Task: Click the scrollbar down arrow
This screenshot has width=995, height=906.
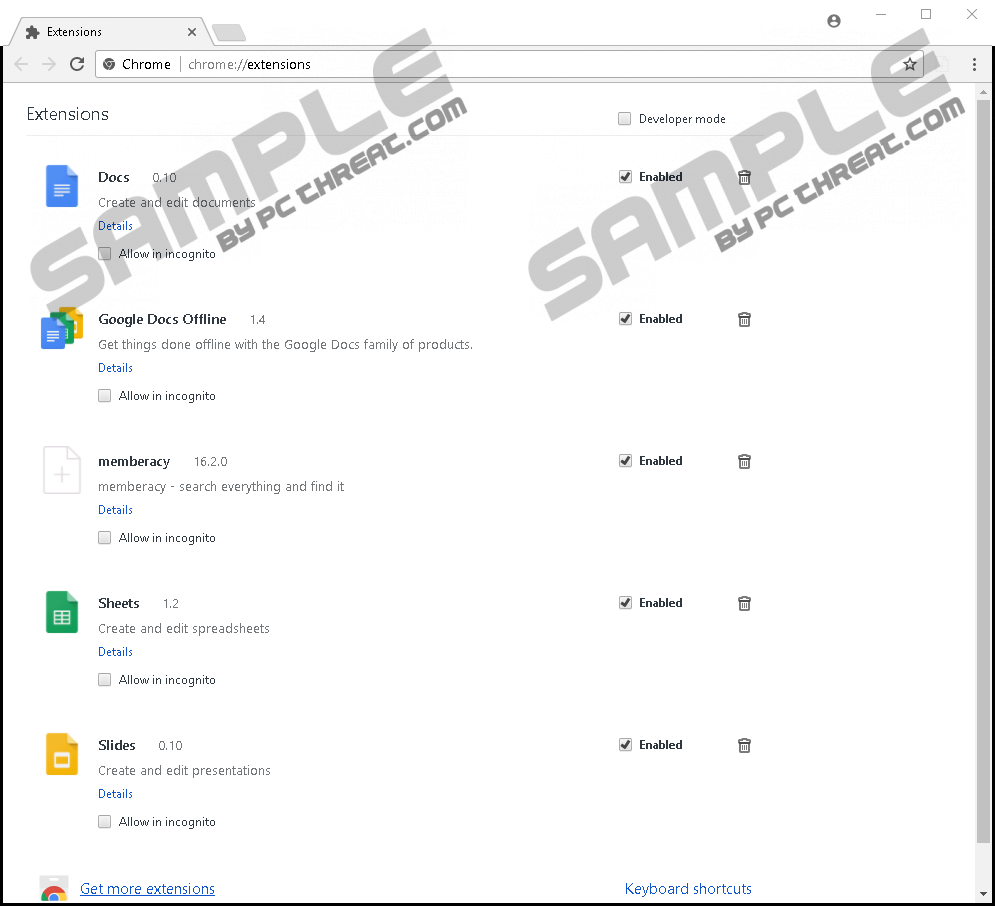Action: pyautogui.click(x=983, y=894)
